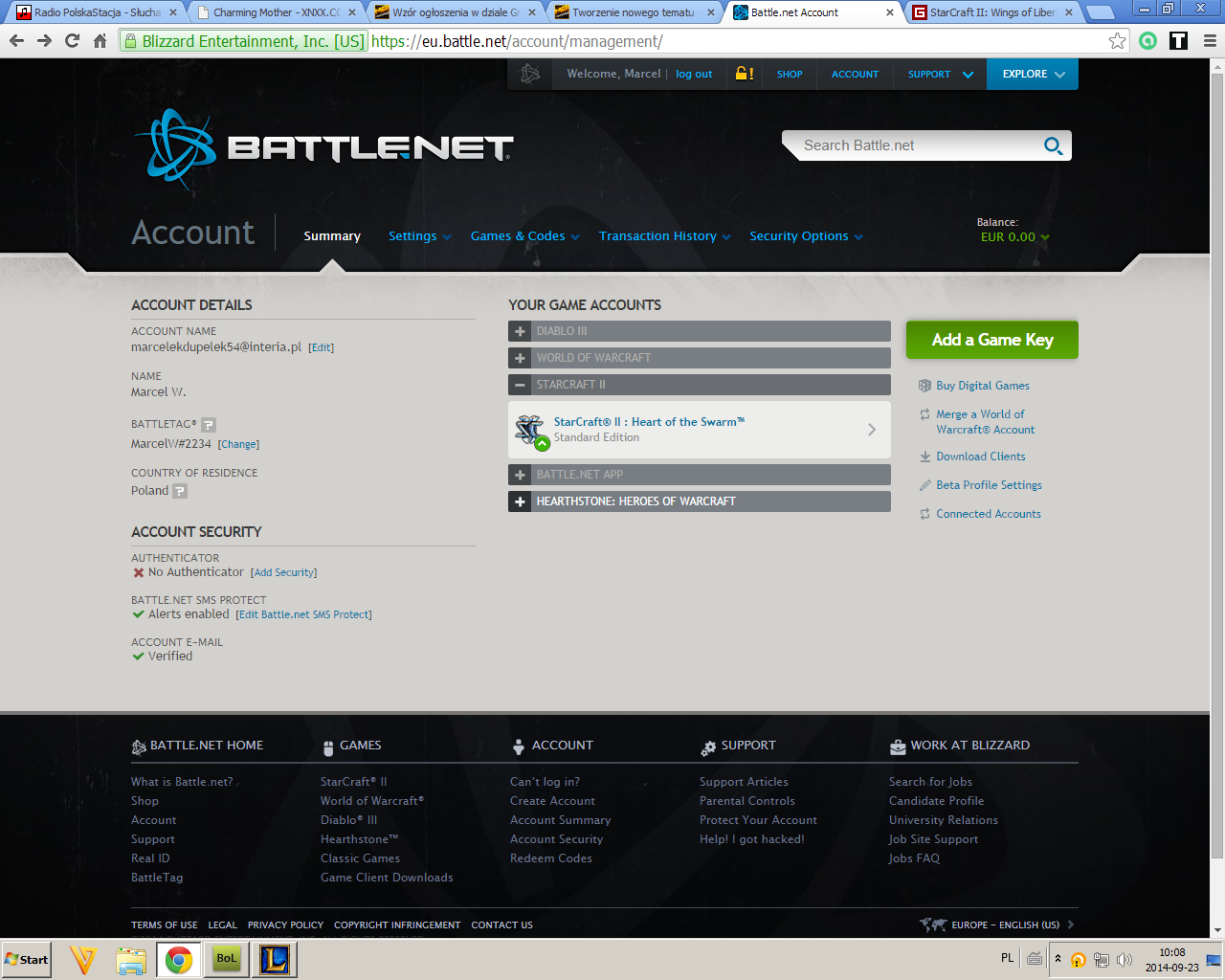
Task: Click the account lock warning icon
Action: pos(744,74)
